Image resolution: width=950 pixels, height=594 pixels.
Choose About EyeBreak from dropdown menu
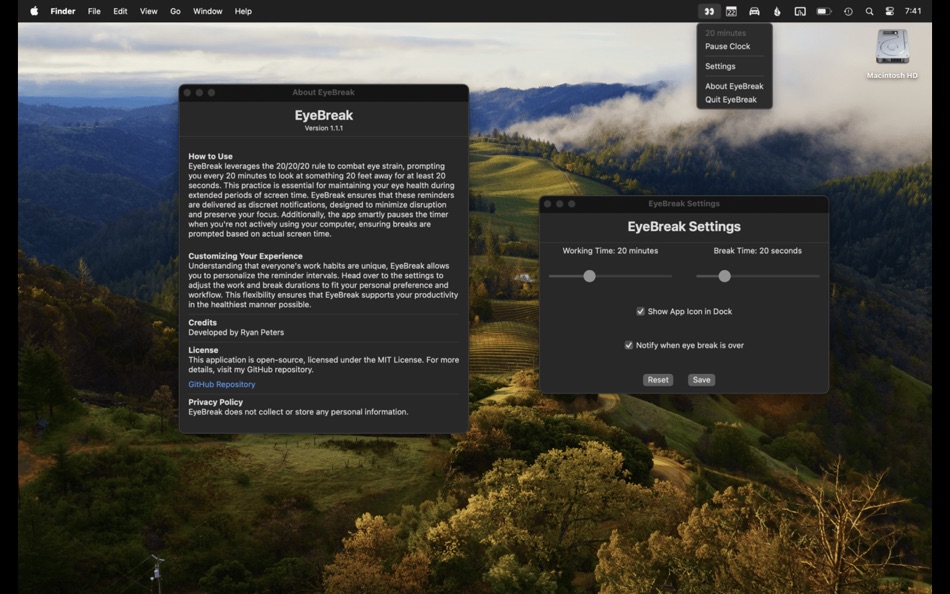[734, 86]
